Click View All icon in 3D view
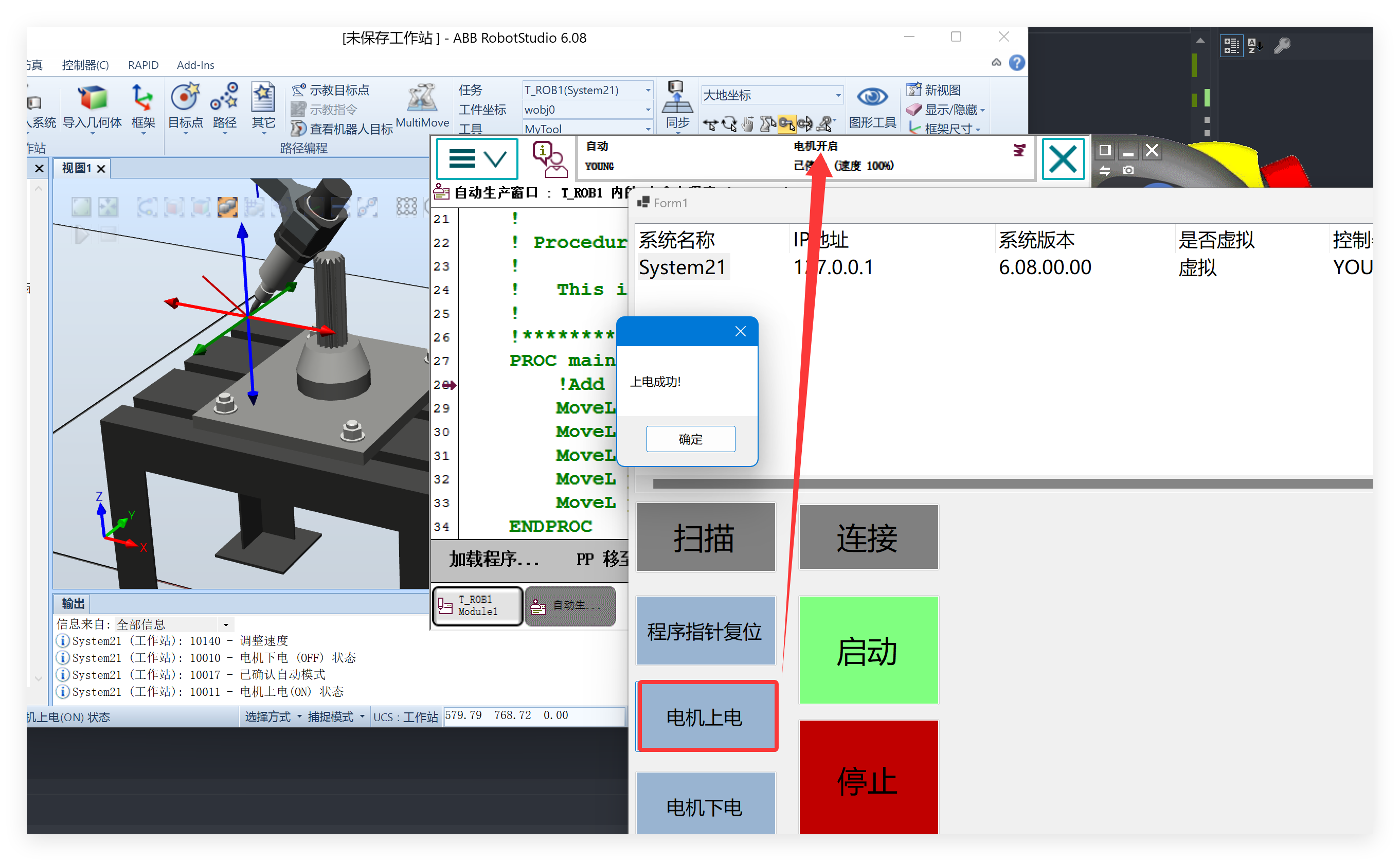Screen dimensions: 1400x861 point(81,207)
